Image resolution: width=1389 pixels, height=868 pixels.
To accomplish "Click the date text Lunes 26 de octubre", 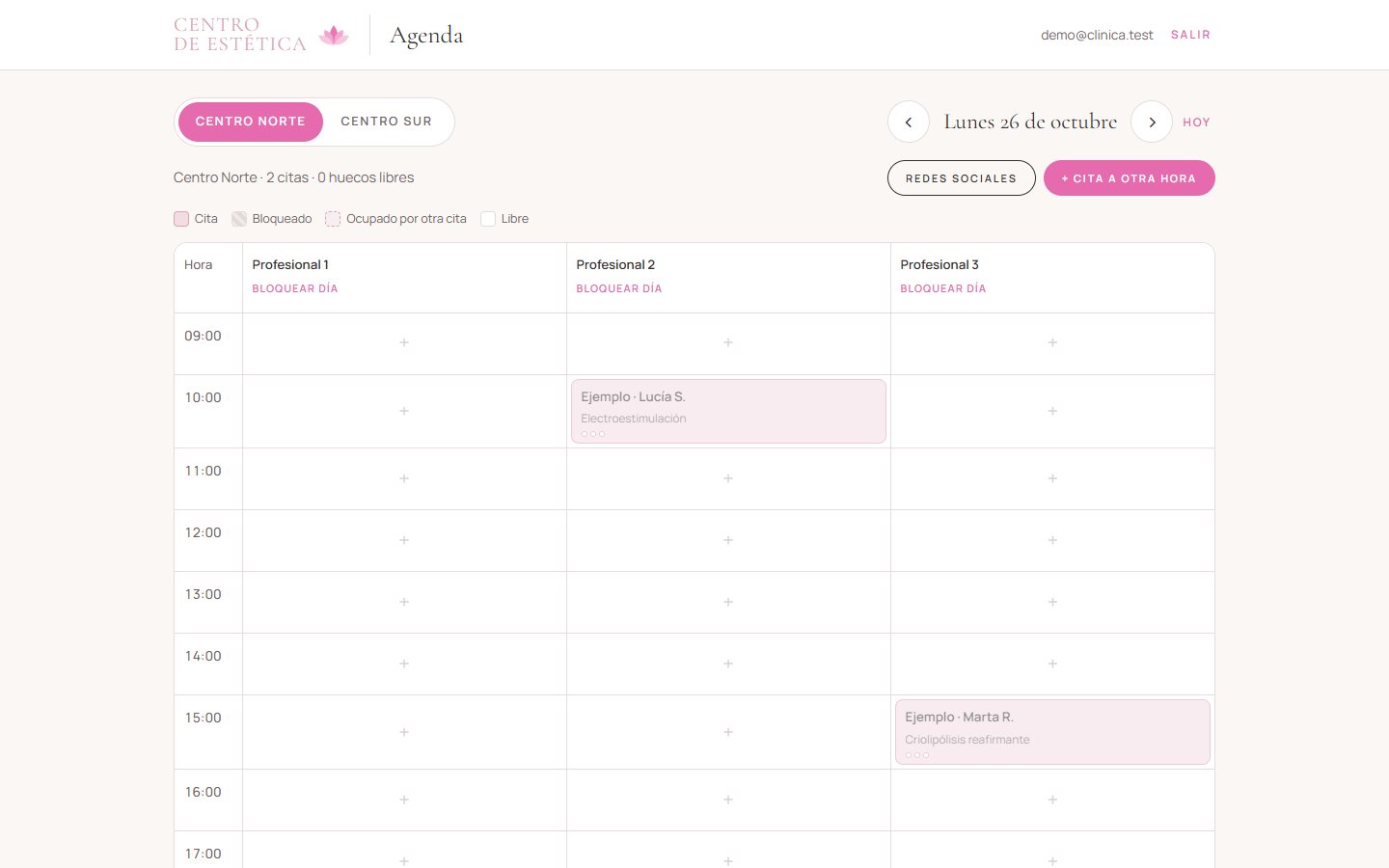I will point(1030,122).
